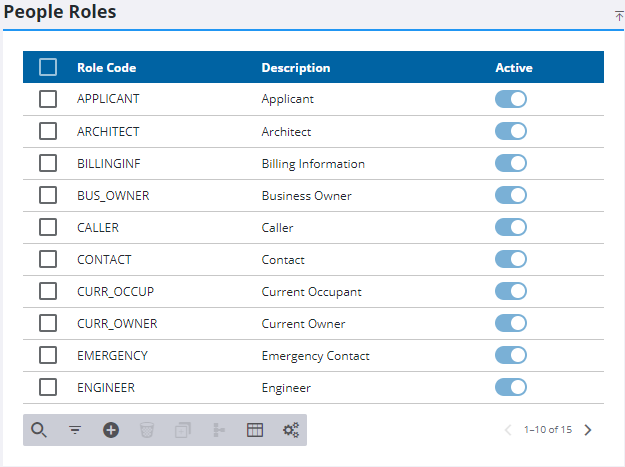Screen dimensions: 625x467
Task: Click the hierarchy tree icon in toolbar
Action: 219,430
